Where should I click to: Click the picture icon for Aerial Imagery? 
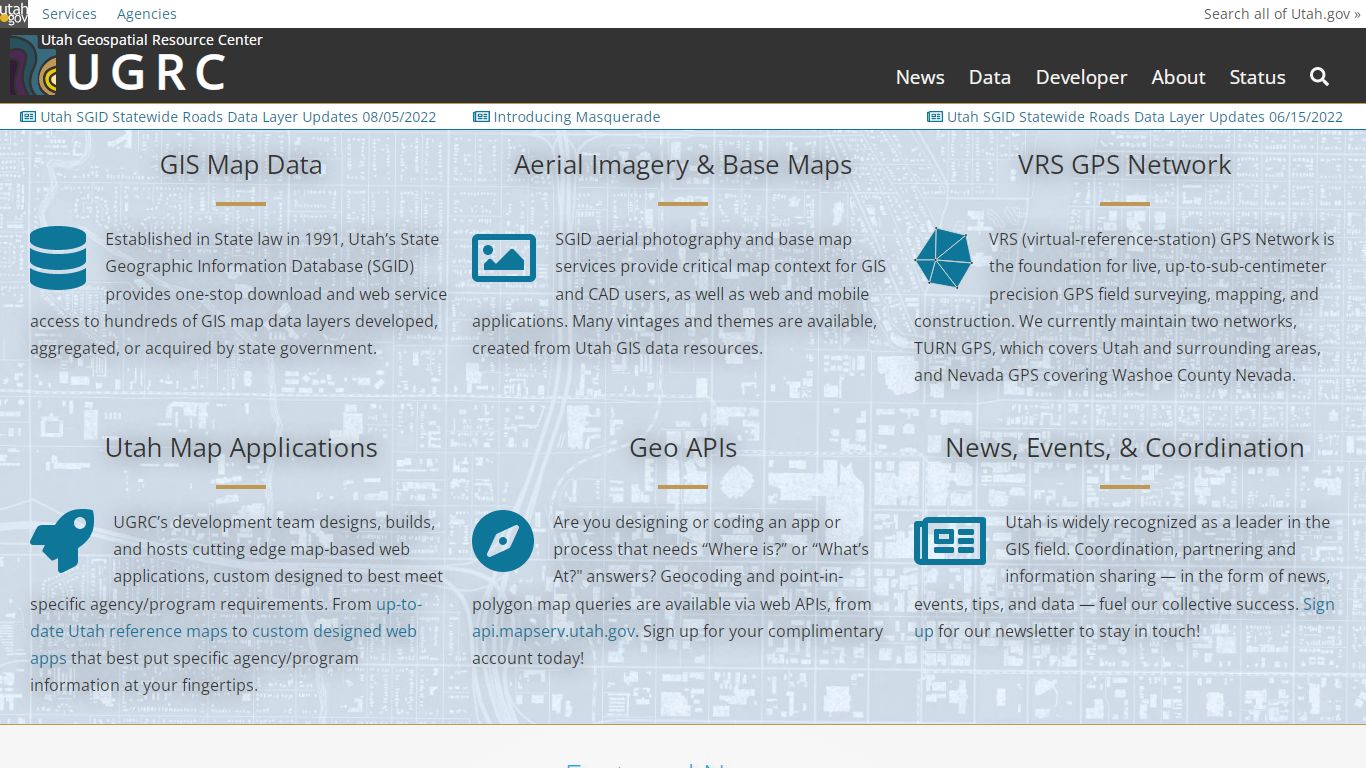tap(504, 258)
